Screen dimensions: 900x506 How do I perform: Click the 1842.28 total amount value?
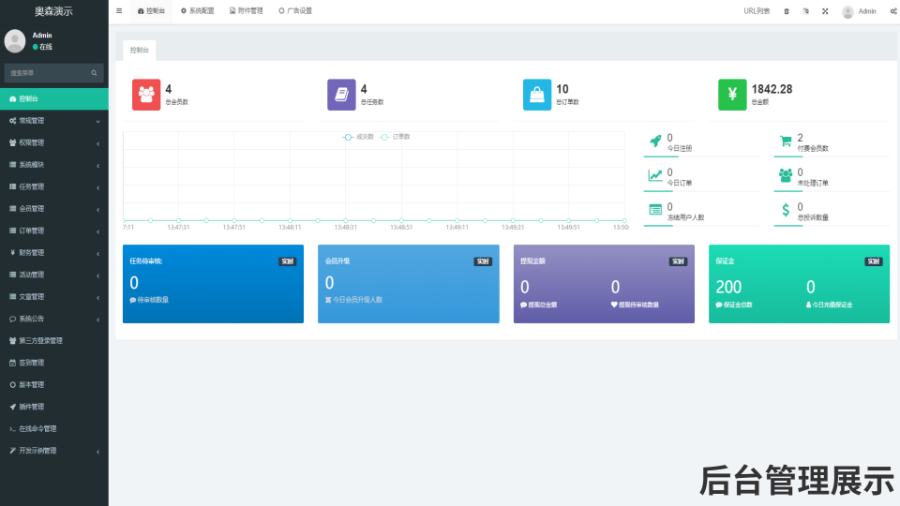(x=771, y=89)
